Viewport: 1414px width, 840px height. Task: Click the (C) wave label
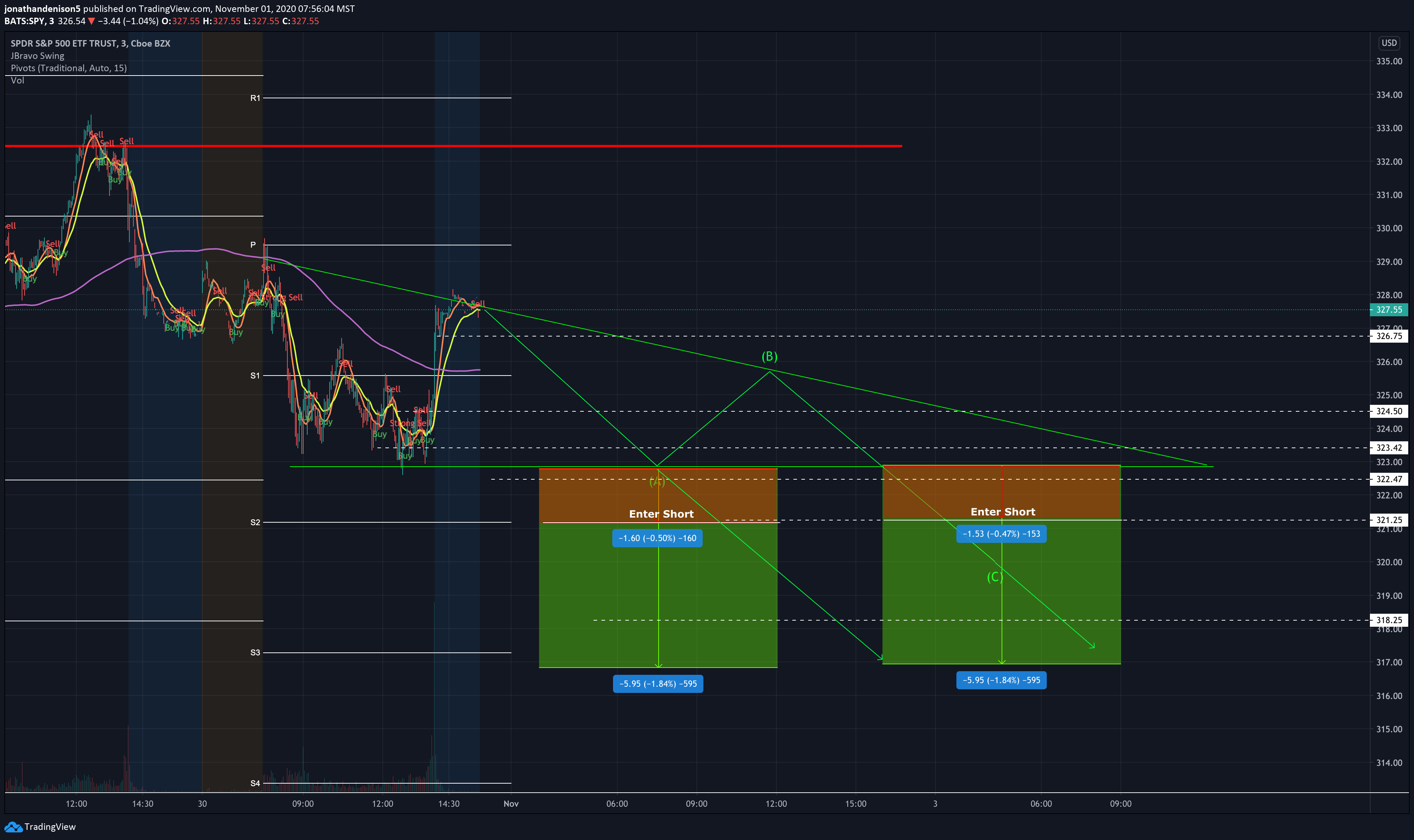995,577
